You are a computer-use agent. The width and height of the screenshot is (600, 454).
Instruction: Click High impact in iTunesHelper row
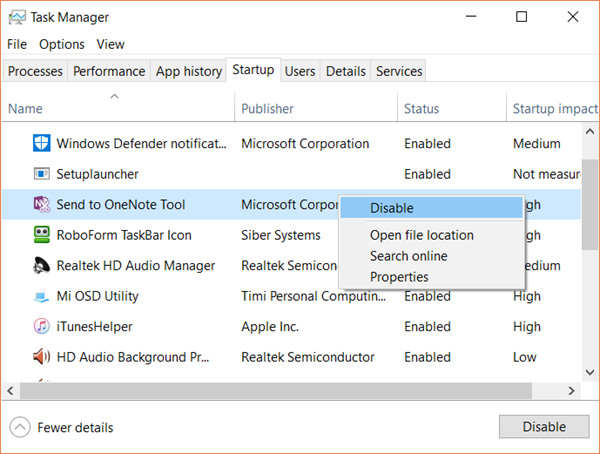(x=527, y=327)
